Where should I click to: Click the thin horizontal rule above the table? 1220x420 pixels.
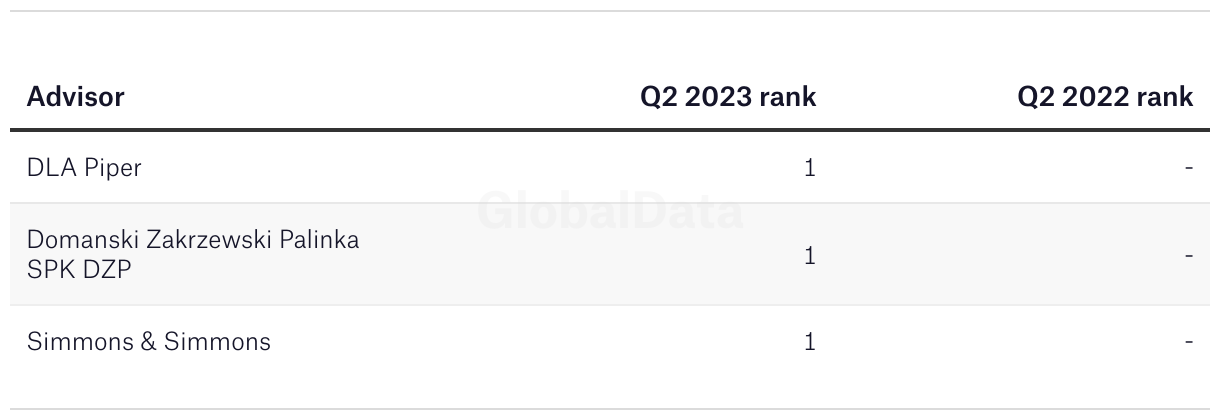610,11
